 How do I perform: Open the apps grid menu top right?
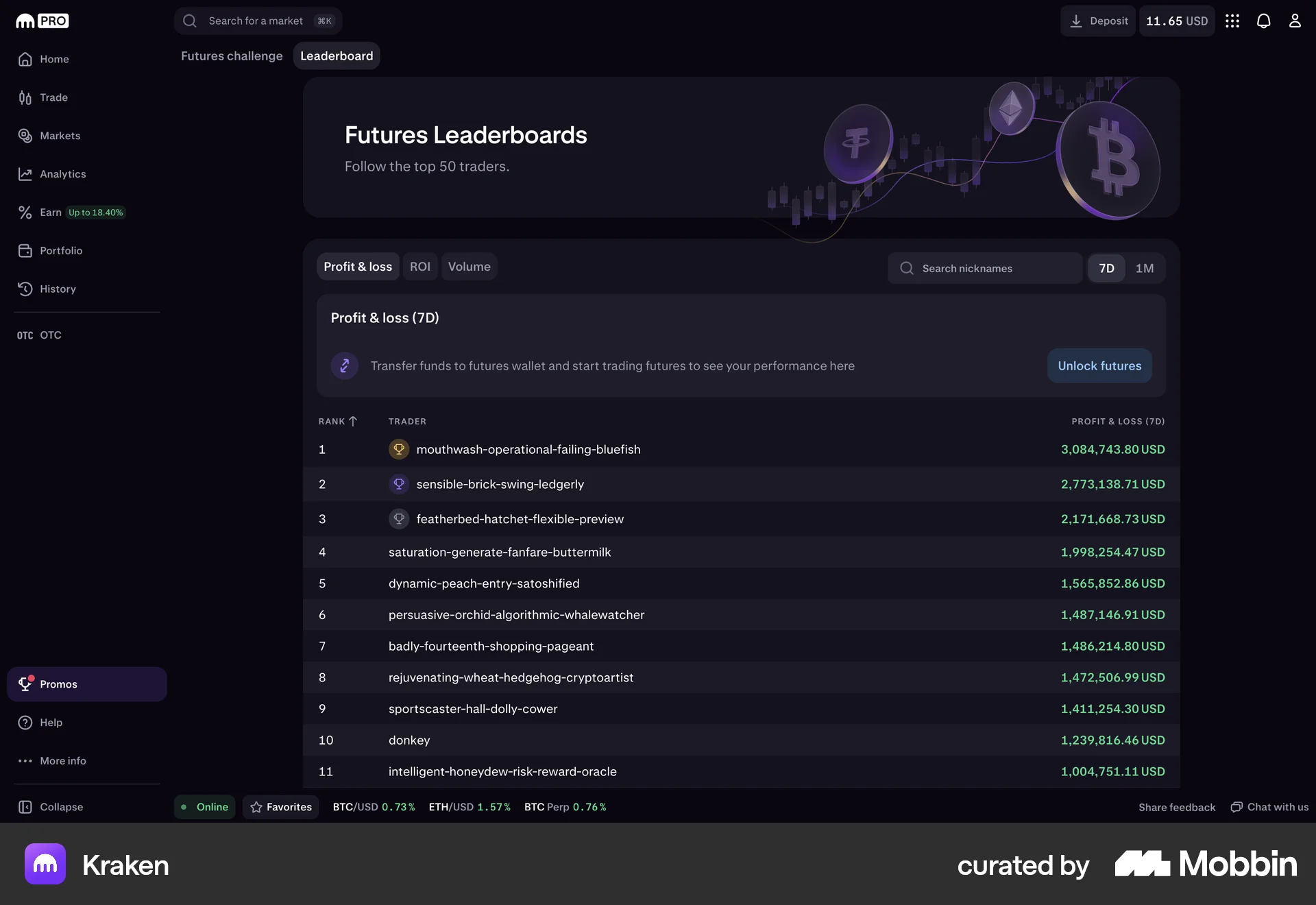tap(1232, 21)
